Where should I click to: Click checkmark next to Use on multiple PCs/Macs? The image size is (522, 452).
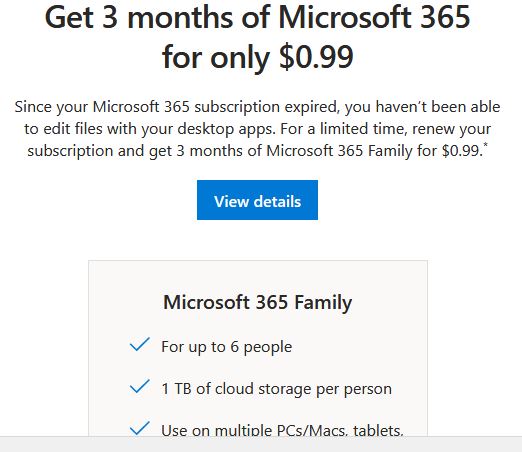(140, 428)
